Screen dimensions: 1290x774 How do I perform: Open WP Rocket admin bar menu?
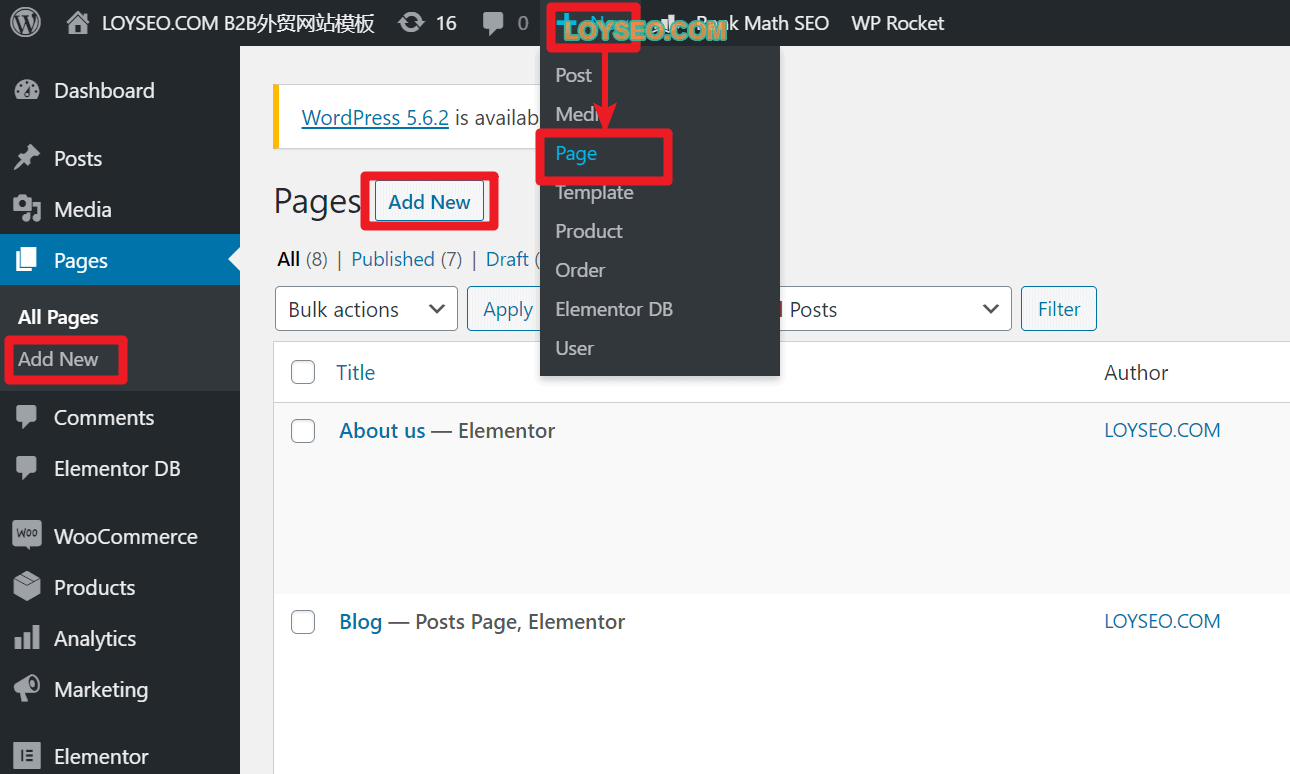click(898, 23)
